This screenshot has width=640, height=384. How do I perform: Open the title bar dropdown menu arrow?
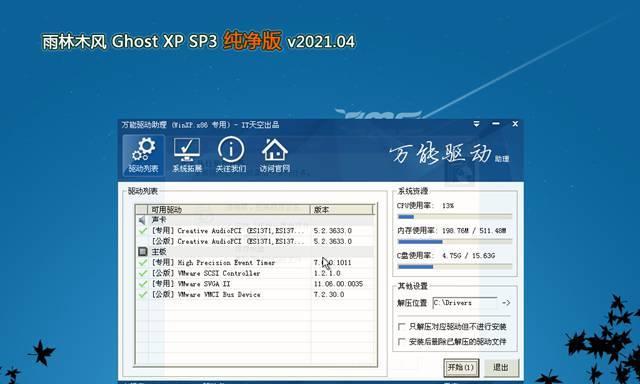click(476, 124)
